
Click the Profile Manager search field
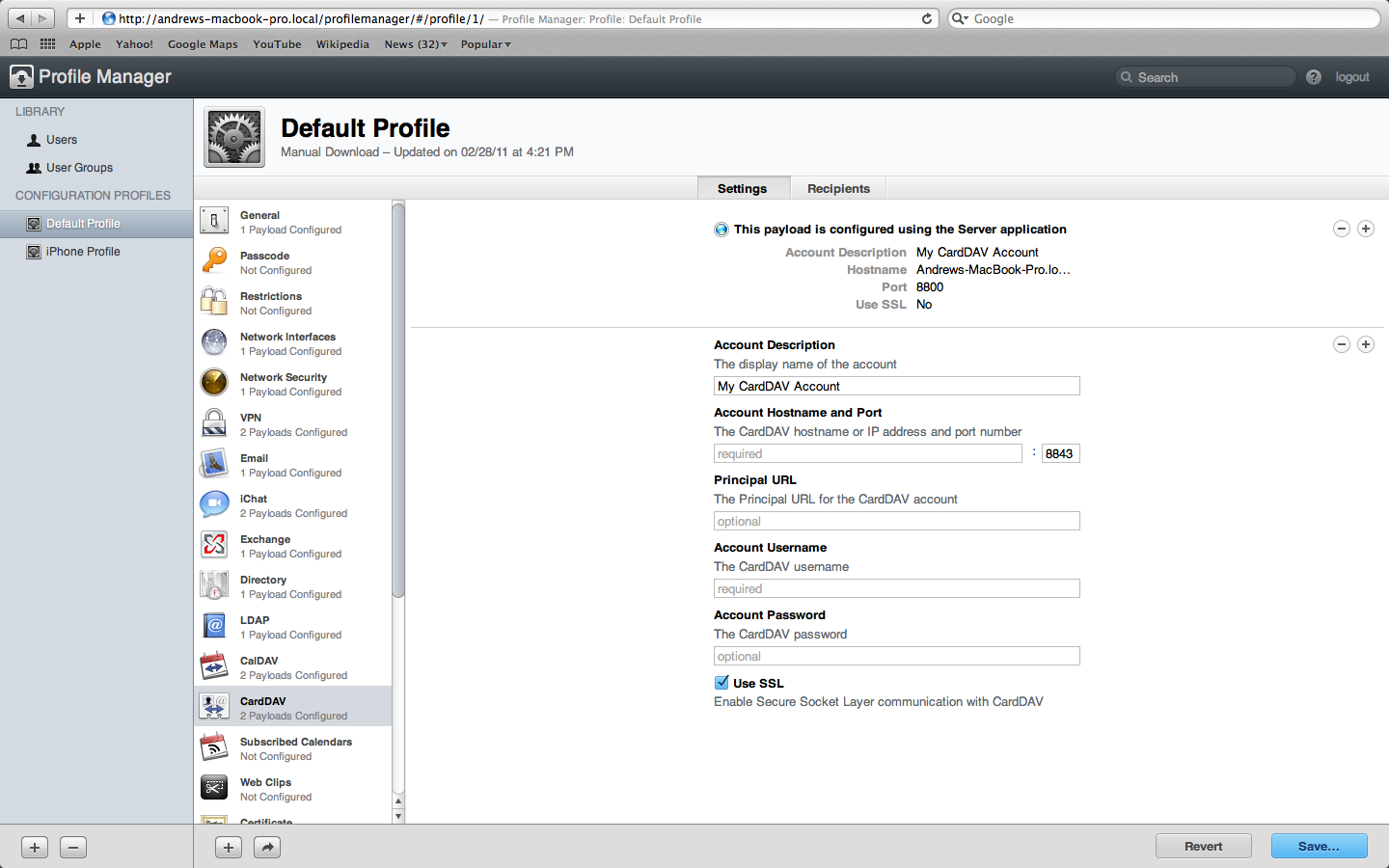pos(1206,77)
